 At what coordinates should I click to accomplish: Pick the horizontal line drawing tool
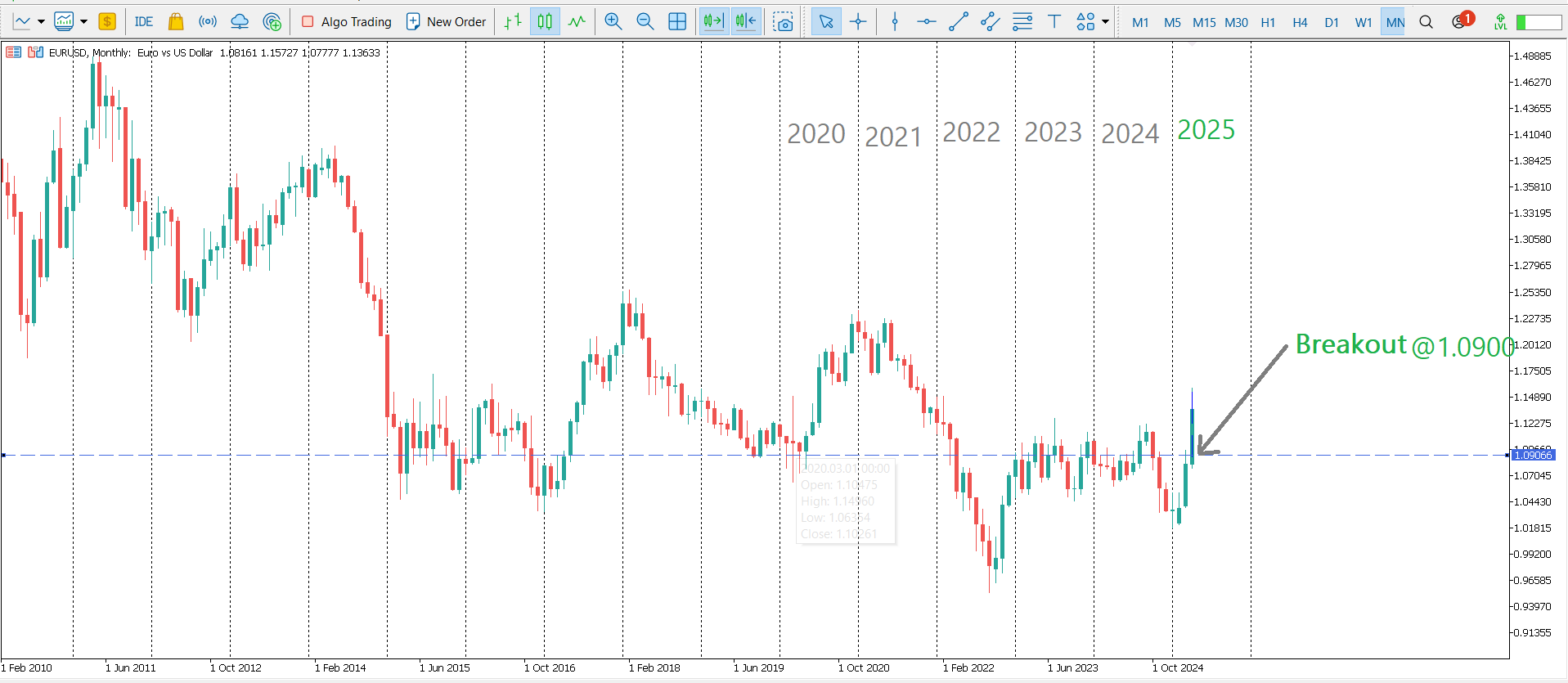point(926,22)
